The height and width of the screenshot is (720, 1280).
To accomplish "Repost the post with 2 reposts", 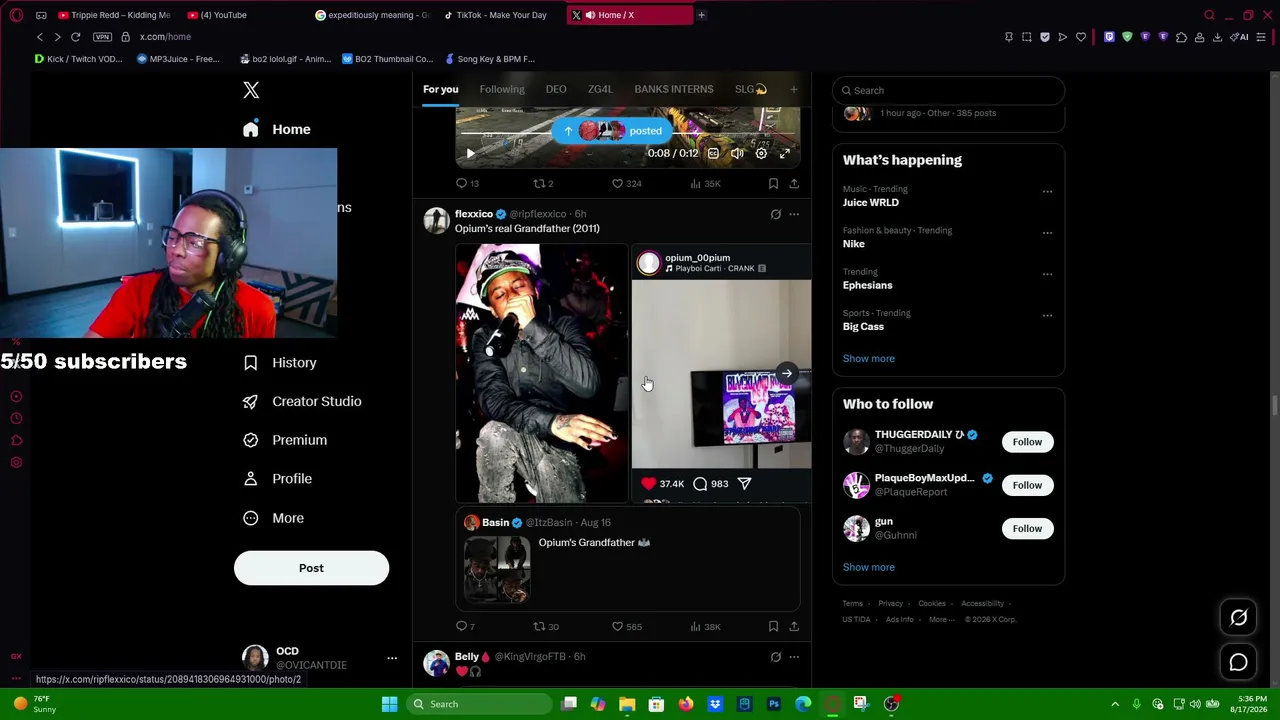I will pos(543,183).
